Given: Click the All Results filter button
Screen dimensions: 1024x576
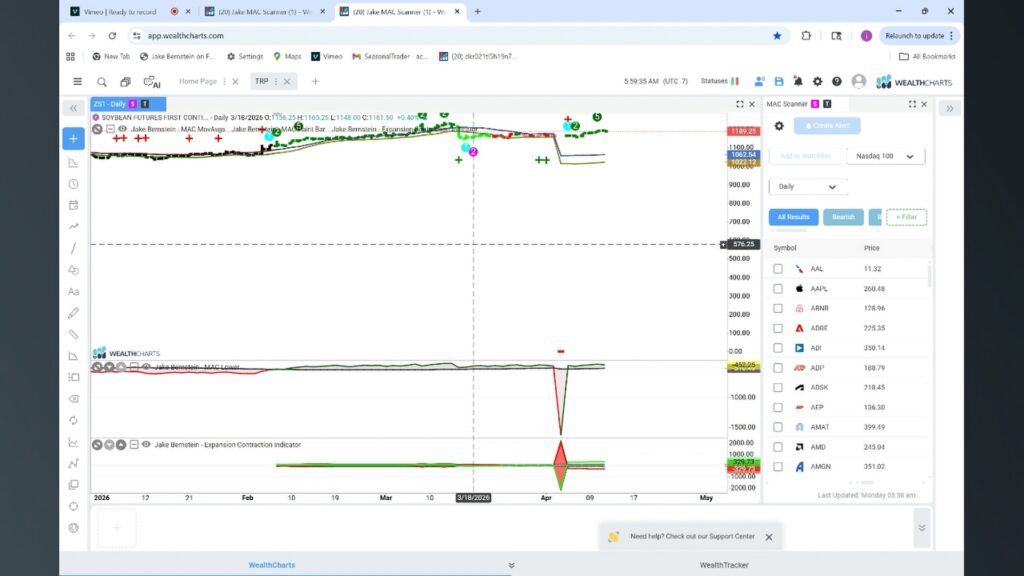Looking at the screenshot, I should coord(793,217).
